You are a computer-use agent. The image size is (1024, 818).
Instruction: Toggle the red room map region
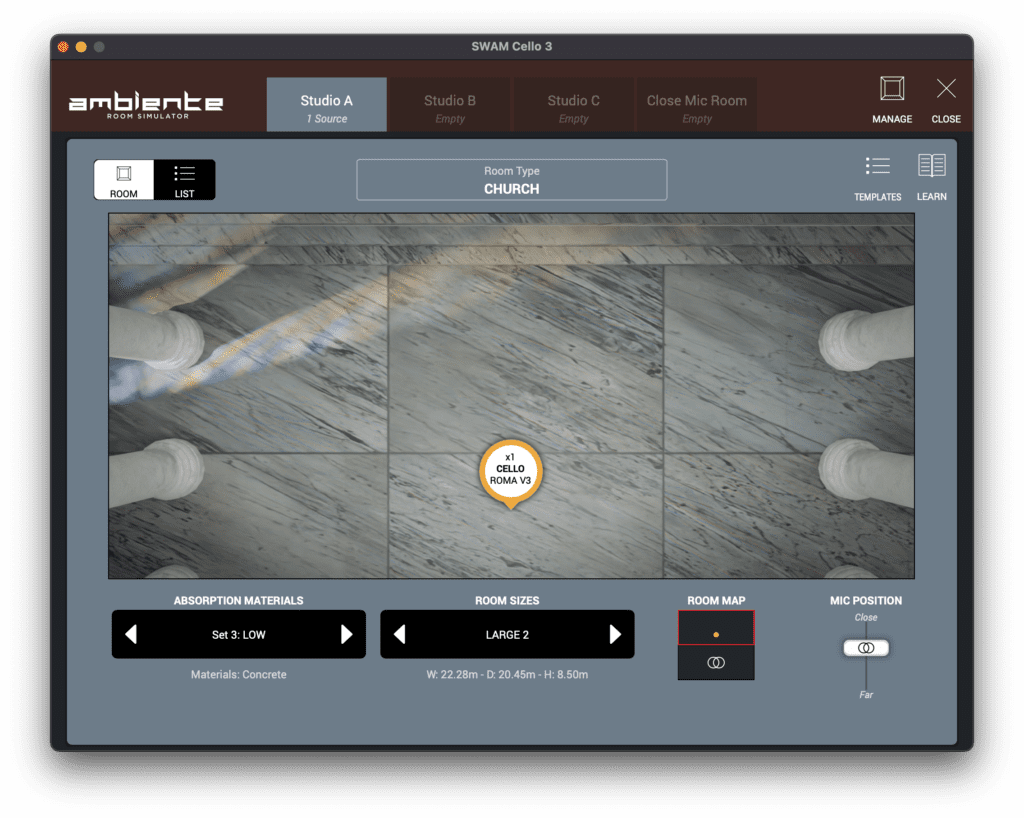[x=716, y=627]
